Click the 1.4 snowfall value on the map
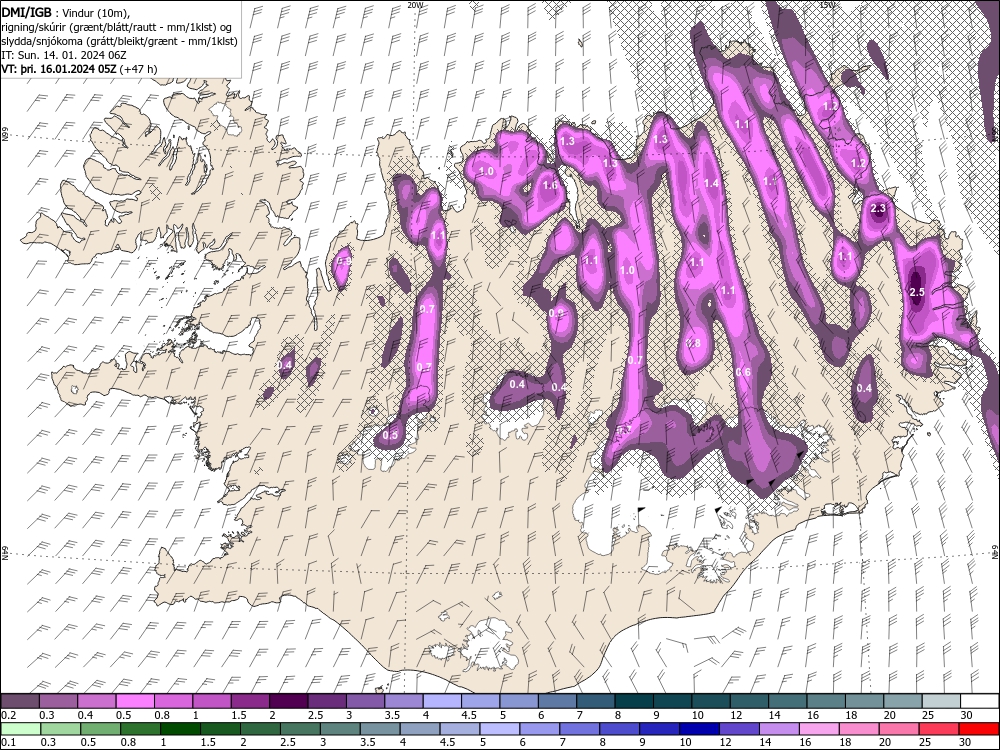Image resolution: width=1000 pixels, height=750 pixels. pyautogui.click(x=711, y=184)
